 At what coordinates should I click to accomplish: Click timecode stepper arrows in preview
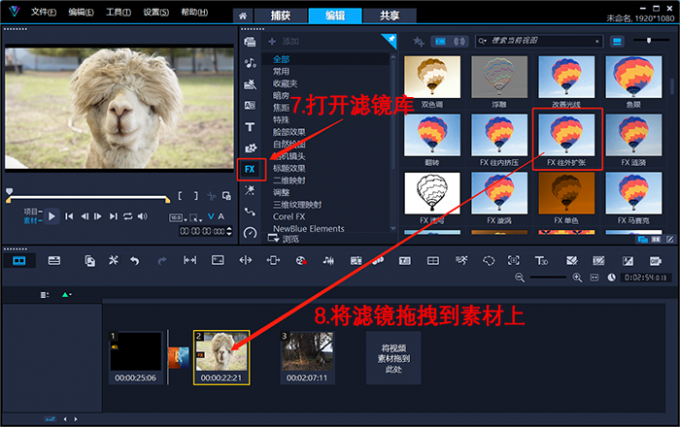(x=229, y=231)
